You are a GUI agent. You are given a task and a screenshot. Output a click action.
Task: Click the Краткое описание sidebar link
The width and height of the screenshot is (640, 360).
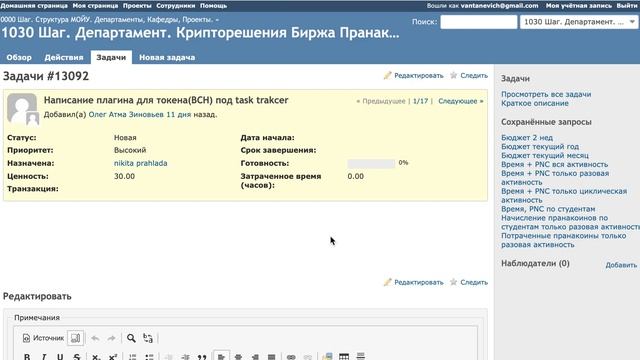pyautogui.click(x=535, y=103)
